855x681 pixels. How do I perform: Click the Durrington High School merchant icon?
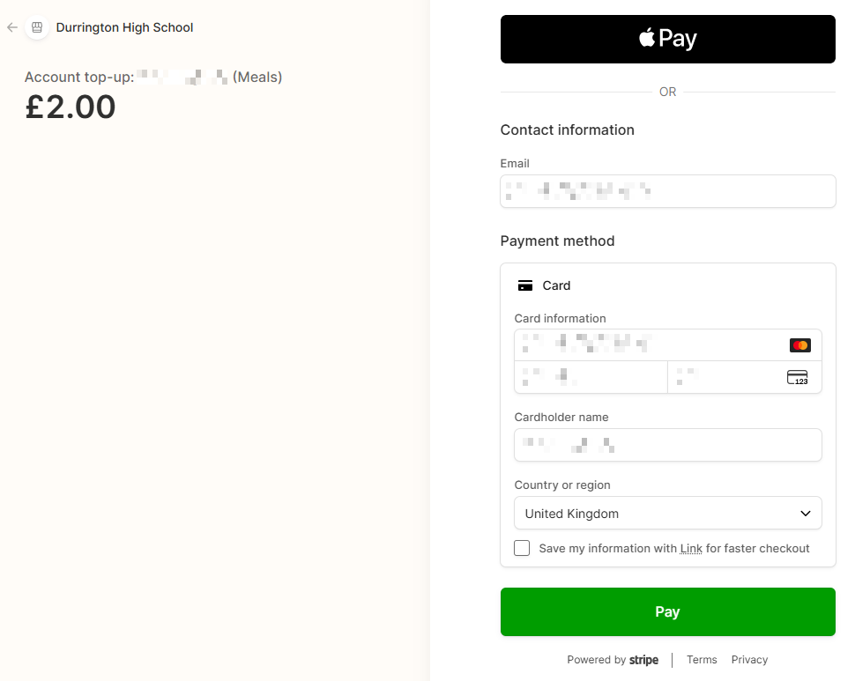coord(37,27)
